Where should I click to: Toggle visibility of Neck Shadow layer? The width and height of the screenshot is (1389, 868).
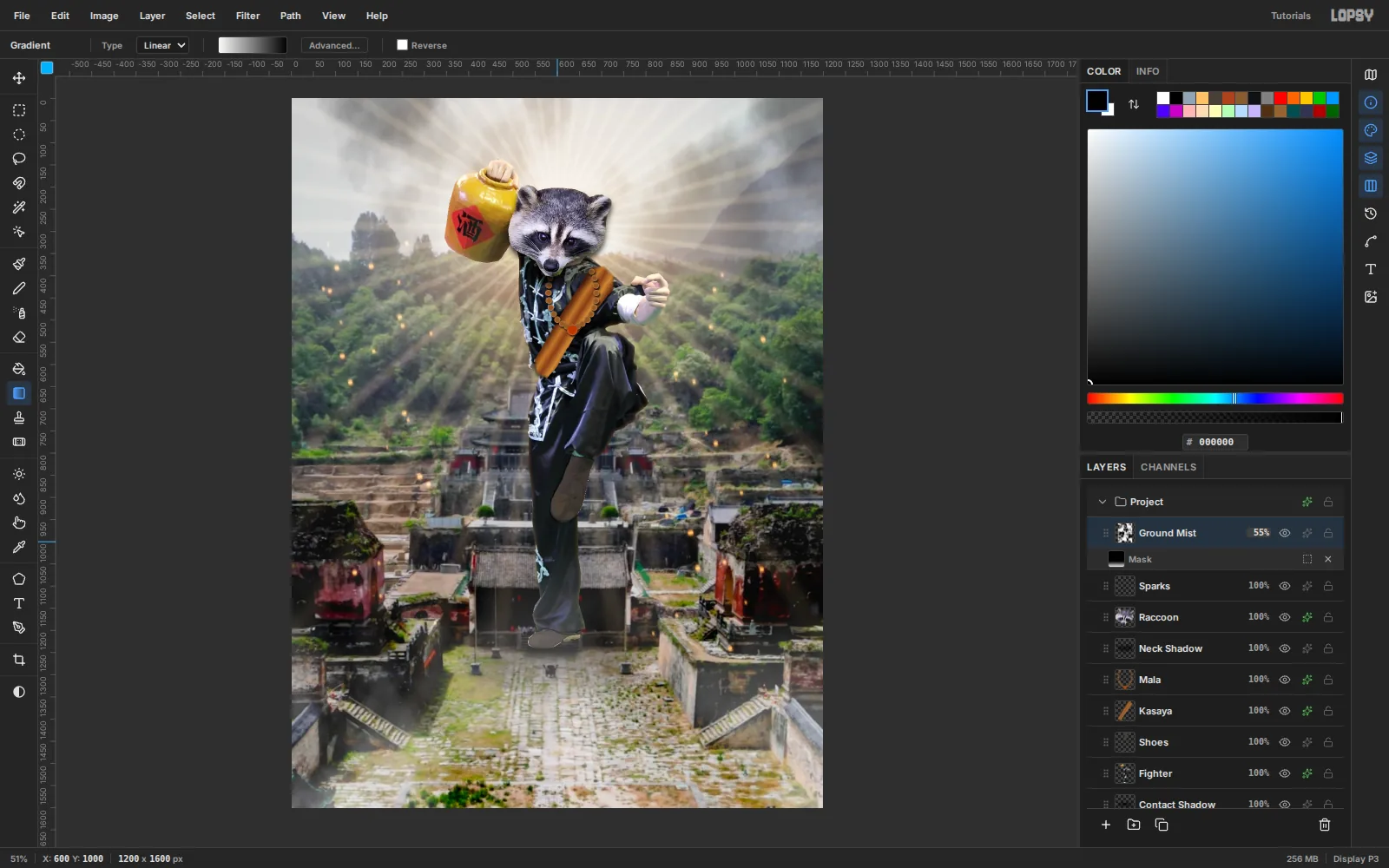click(x=1285, y=648)
